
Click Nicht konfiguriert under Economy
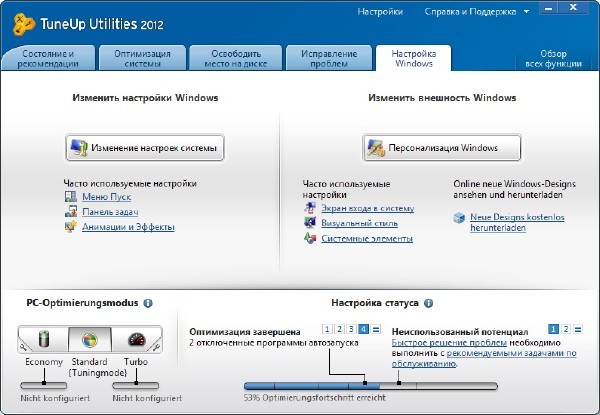55,398
